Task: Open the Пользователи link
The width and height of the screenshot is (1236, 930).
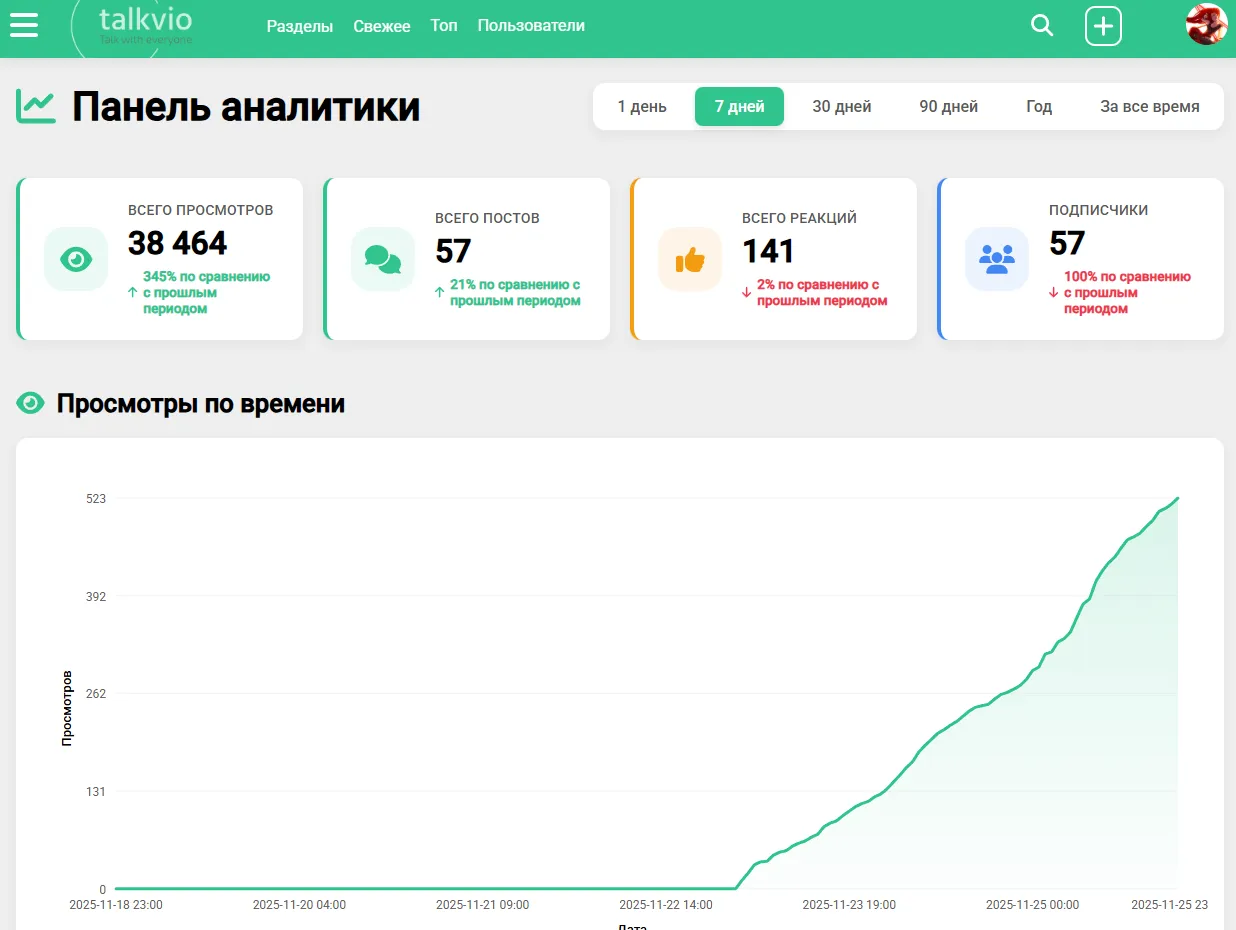Action: (x=531, y=25)
